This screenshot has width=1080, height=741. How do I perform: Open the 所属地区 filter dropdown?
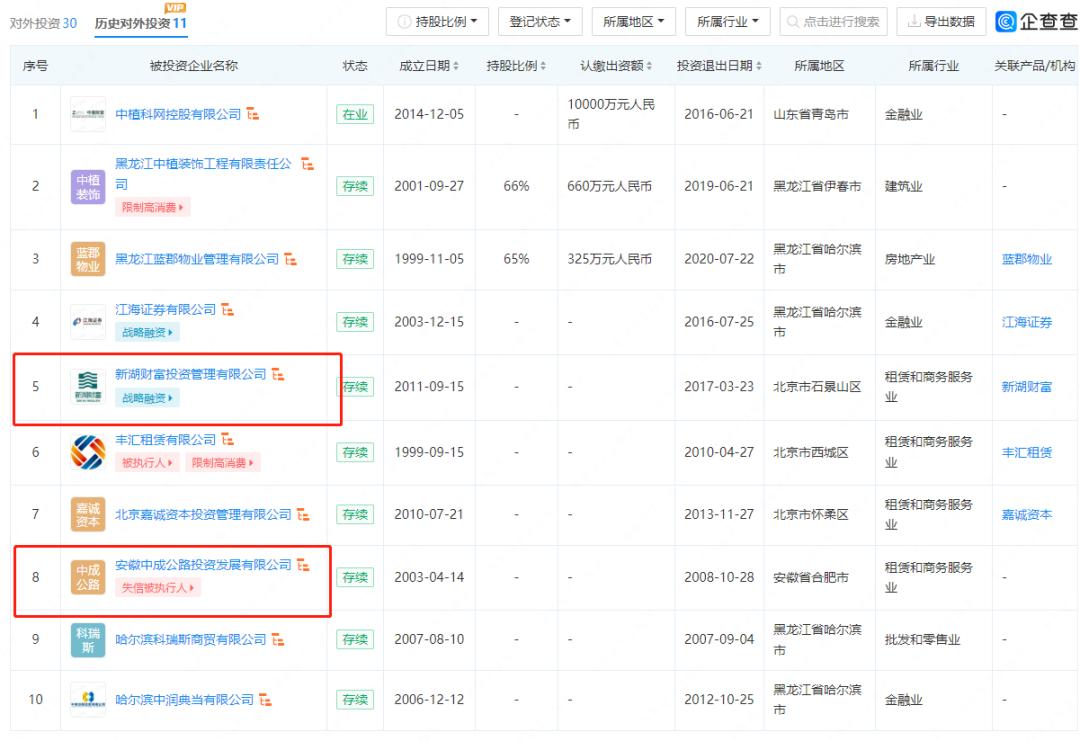click(x=634, y=21)
